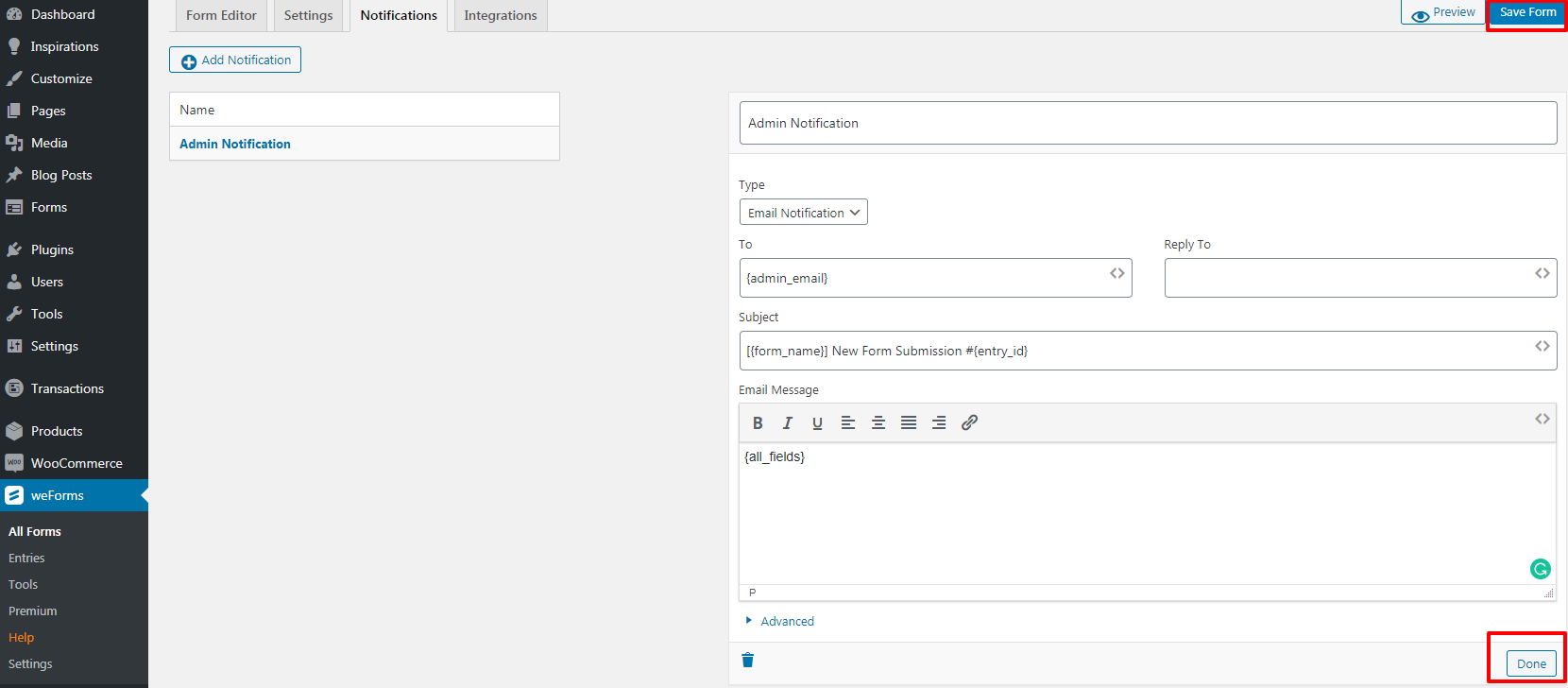Open the Email Notification type dropdown
This screenshot has width=1568, height=688.
(803, 213)
